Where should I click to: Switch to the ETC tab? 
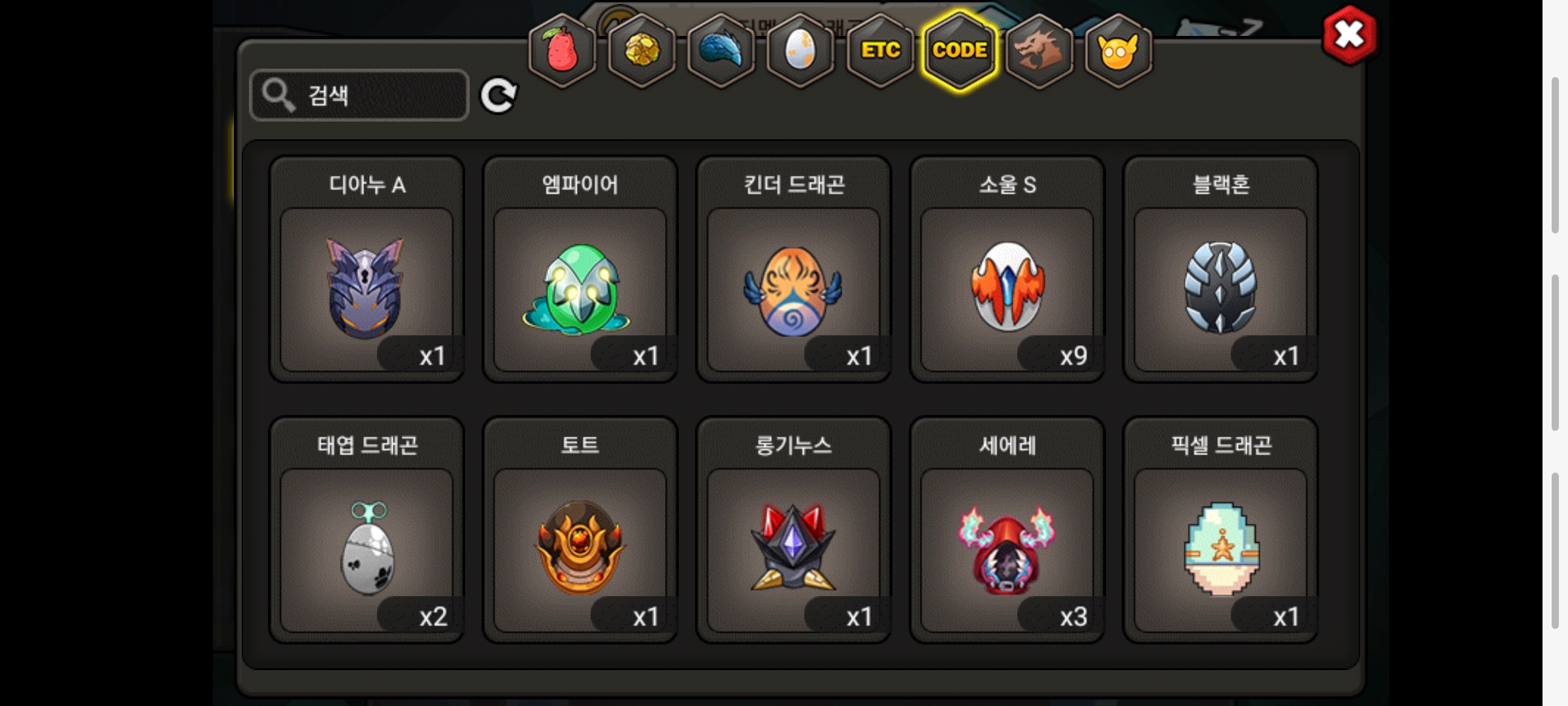pyautogui.click(x=880, y=51)
